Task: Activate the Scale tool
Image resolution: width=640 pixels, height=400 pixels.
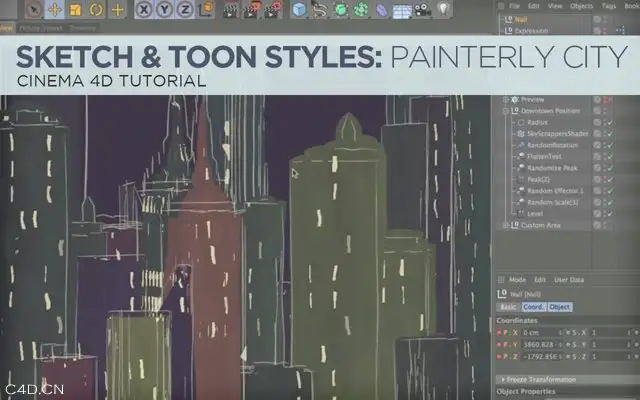Action: click(x=75, y=9)
